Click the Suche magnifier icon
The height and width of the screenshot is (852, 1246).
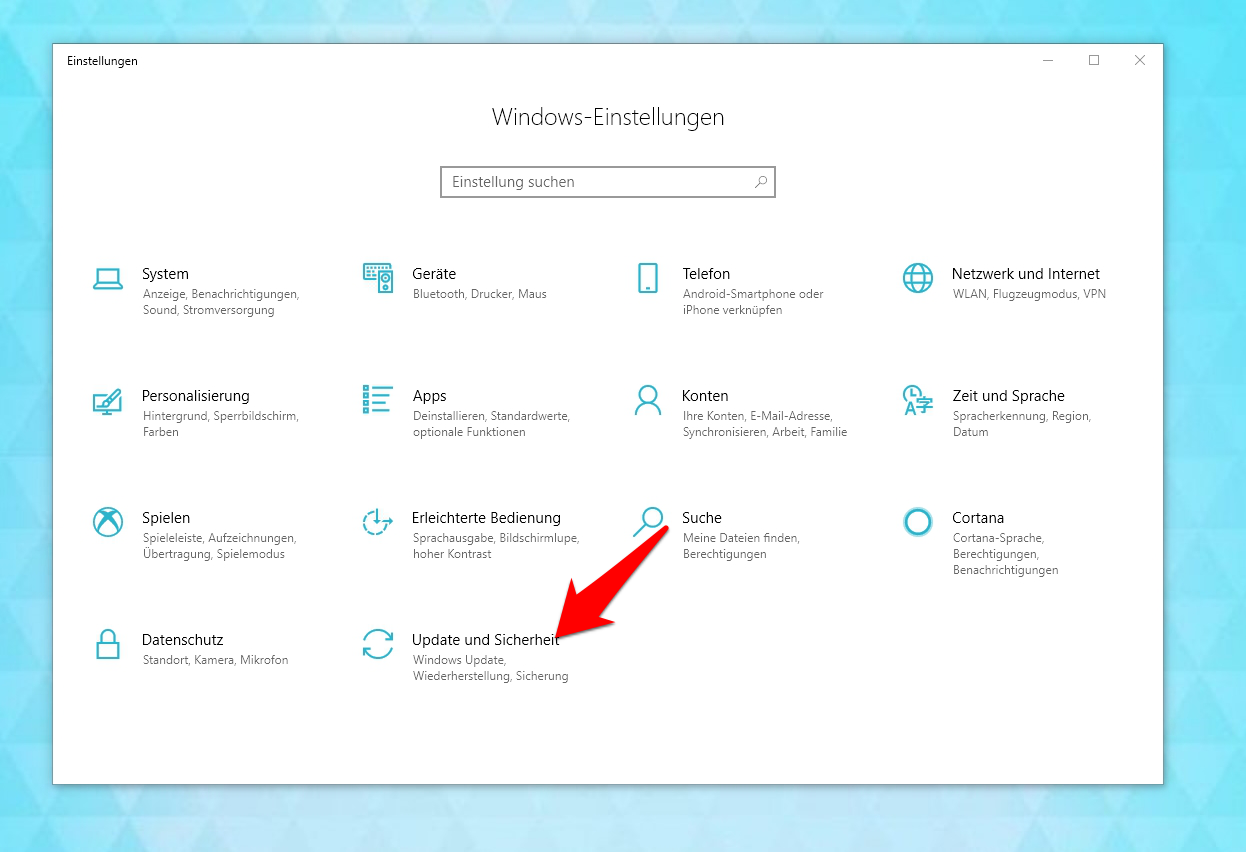tap(648, 522)
